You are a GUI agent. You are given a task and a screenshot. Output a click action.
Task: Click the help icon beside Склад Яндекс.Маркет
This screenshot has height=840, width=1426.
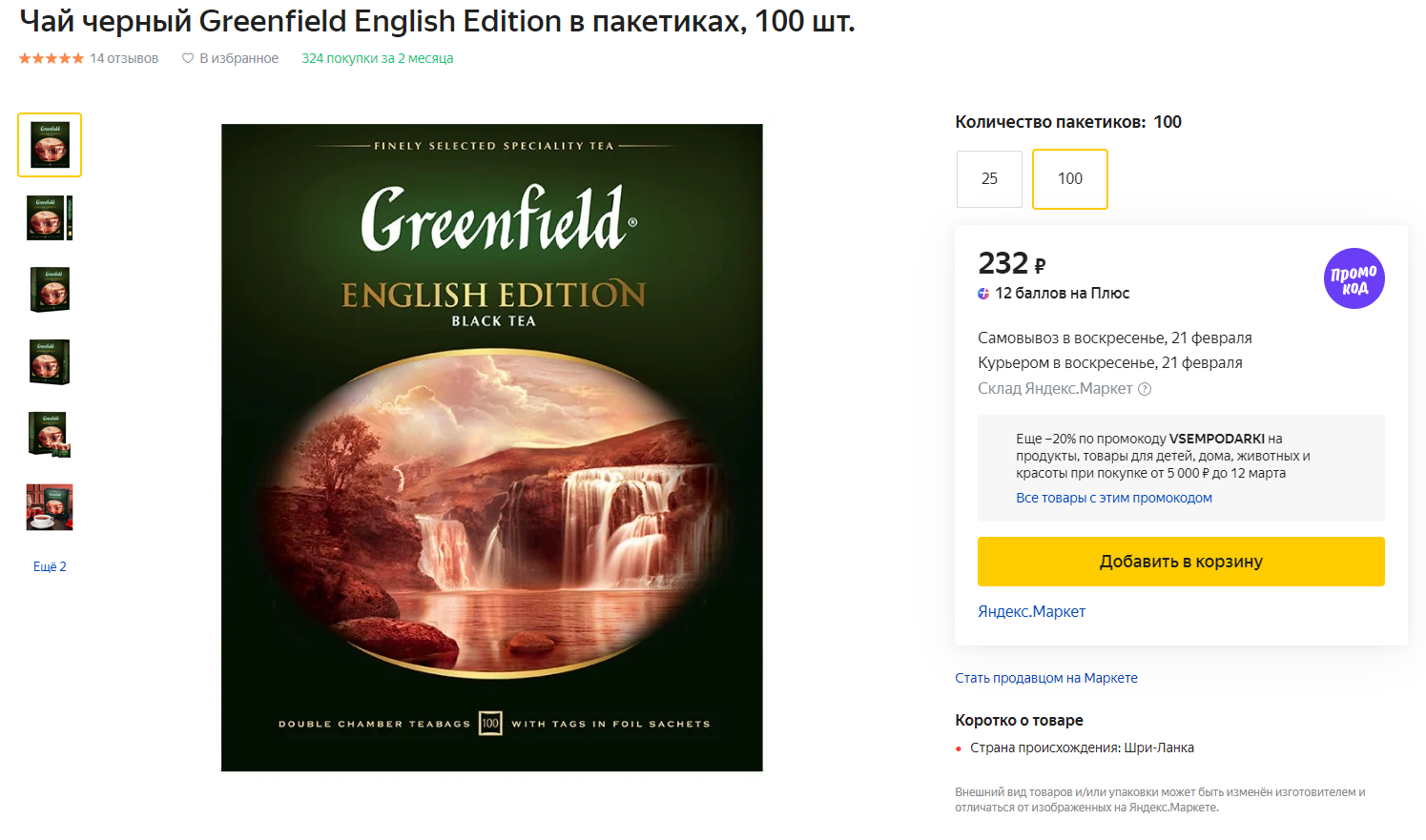1145,389
